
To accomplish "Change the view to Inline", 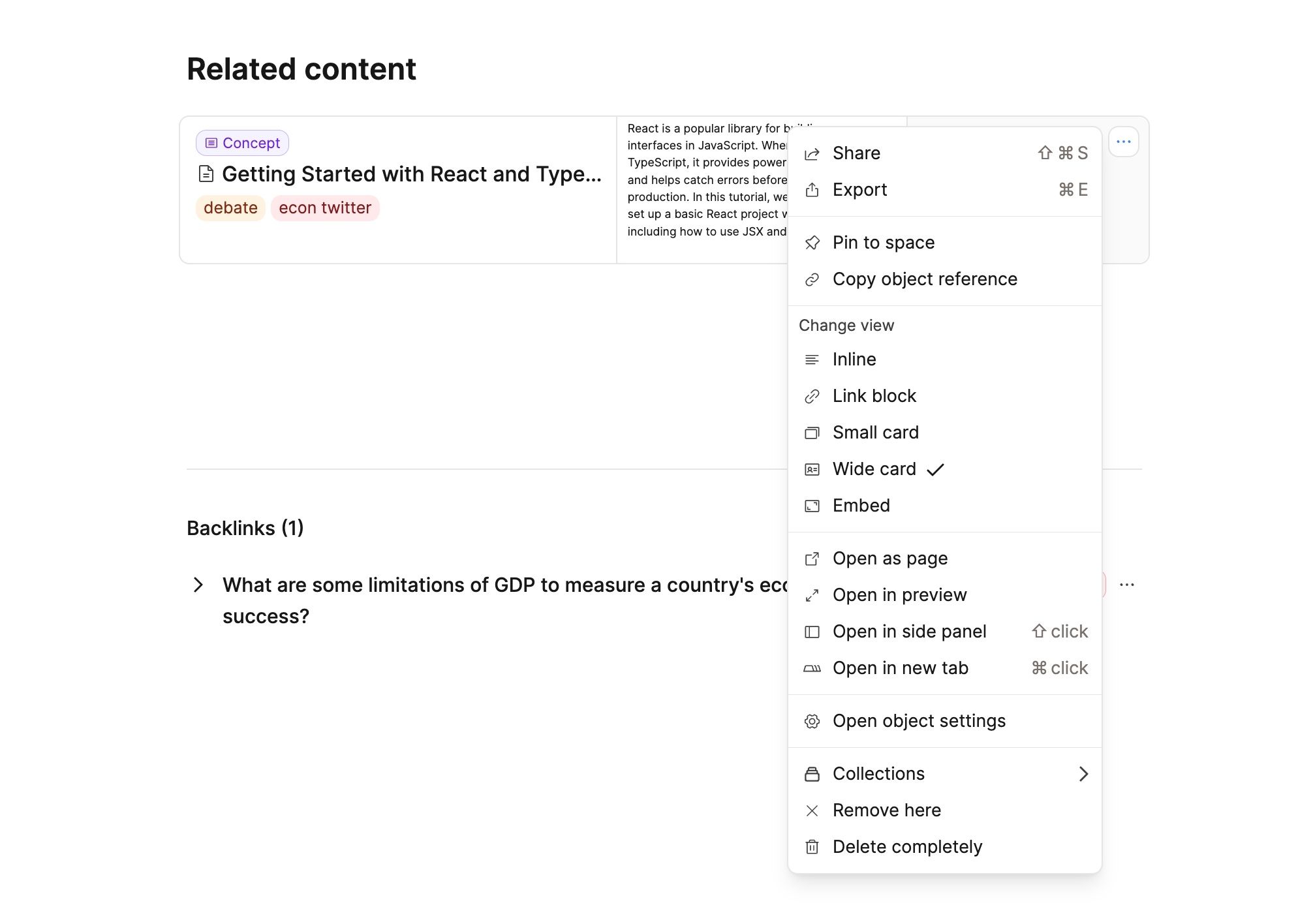I will pyautogui.click(x=854, y=359).
